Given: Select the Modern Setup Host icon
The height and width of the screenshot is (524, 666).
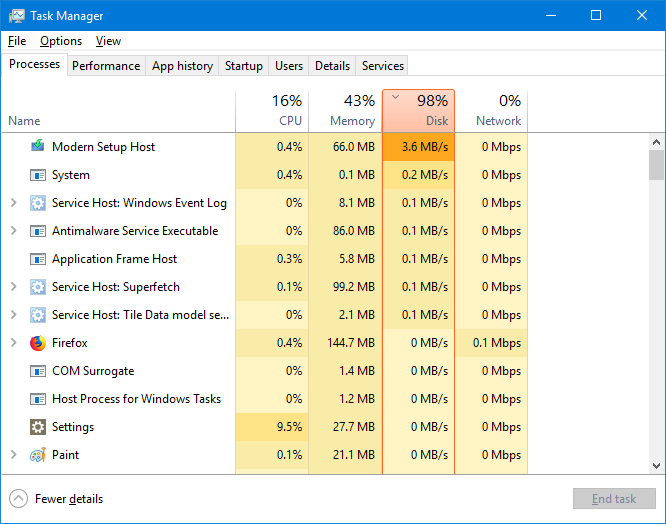Looking at the screenshot, I should [x=38, y=146].
